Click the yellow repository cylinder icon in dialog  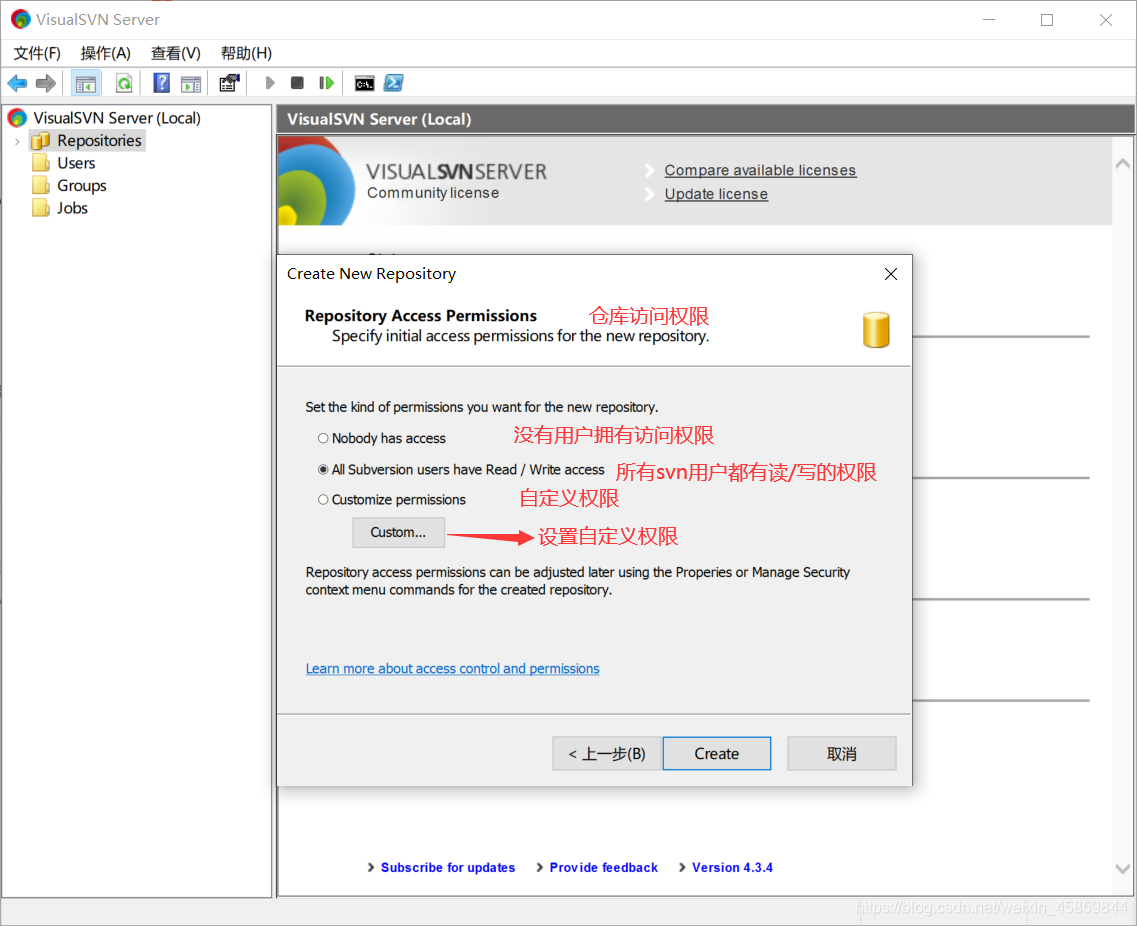pos(876,330)
